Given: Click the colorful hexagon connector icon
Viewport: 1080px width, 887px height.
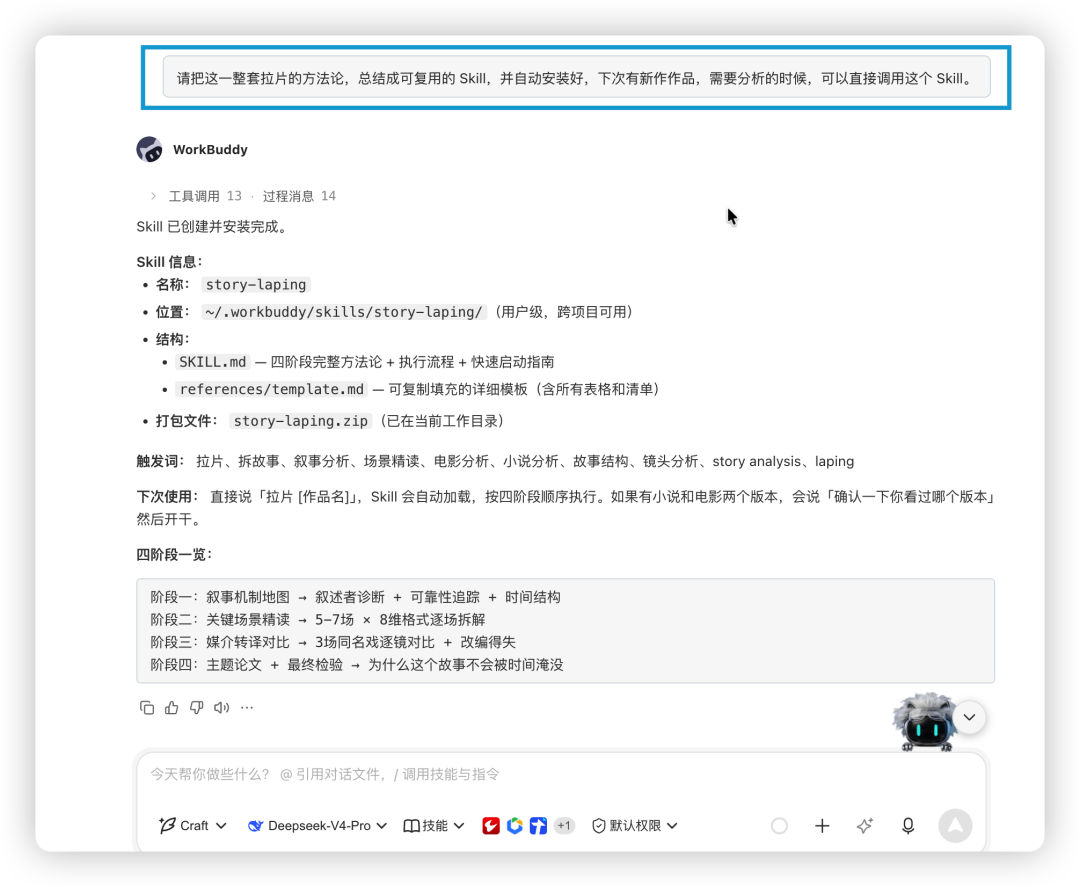Looking at the screenshot, I should coord(515,825).
